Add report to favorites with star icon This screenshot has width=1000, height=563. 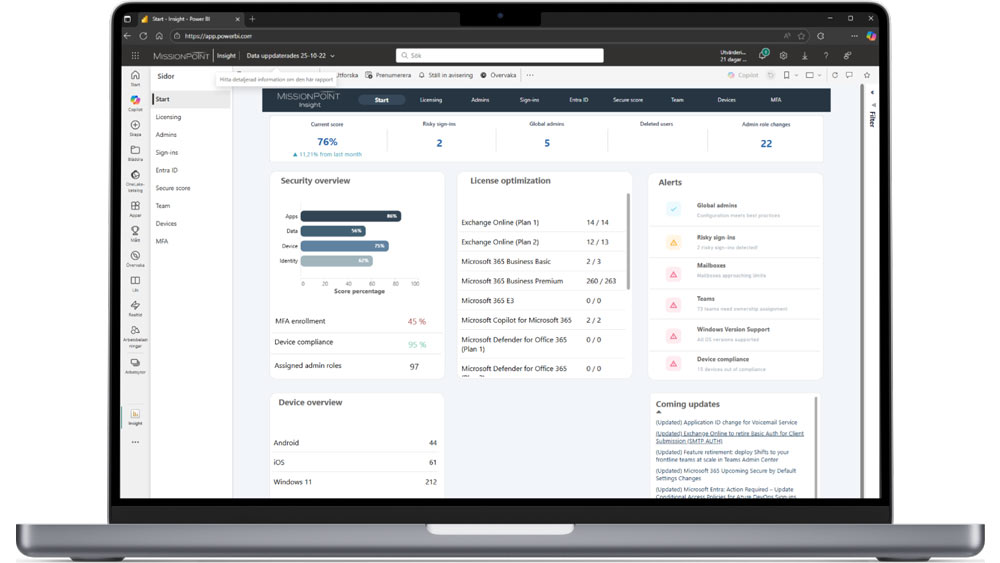(866, 75)
